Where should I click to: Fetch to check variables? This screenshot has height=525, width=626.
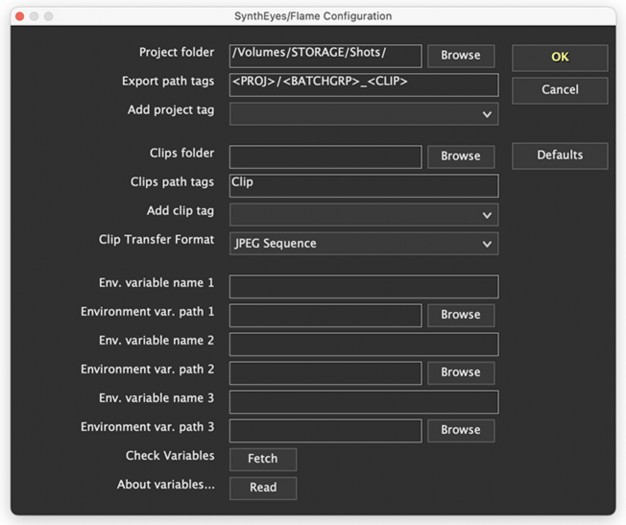pos(263,459)
